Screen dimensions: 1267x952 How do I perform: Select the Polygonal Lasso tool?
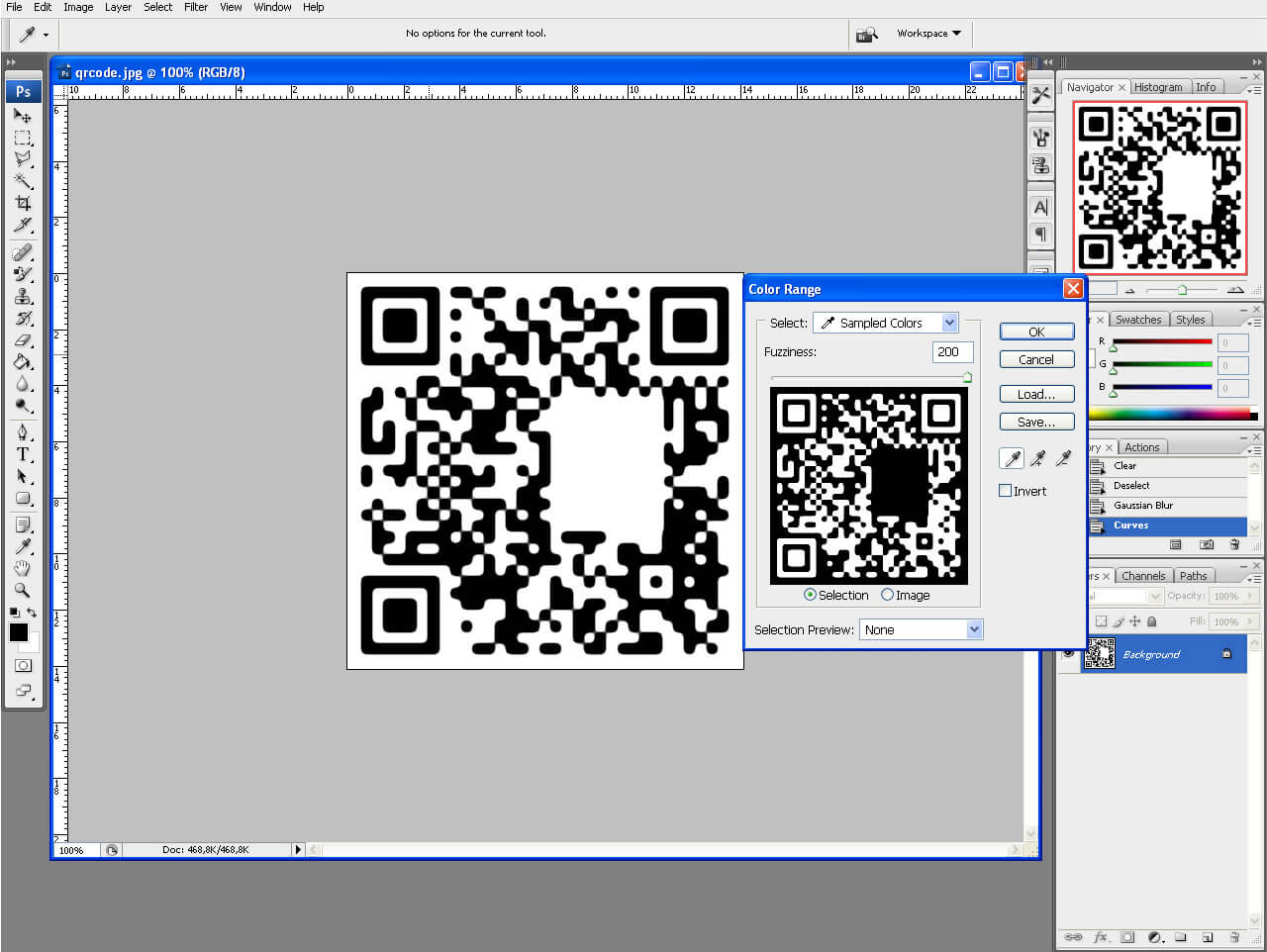pyautogui.click(x=22, y=159)
